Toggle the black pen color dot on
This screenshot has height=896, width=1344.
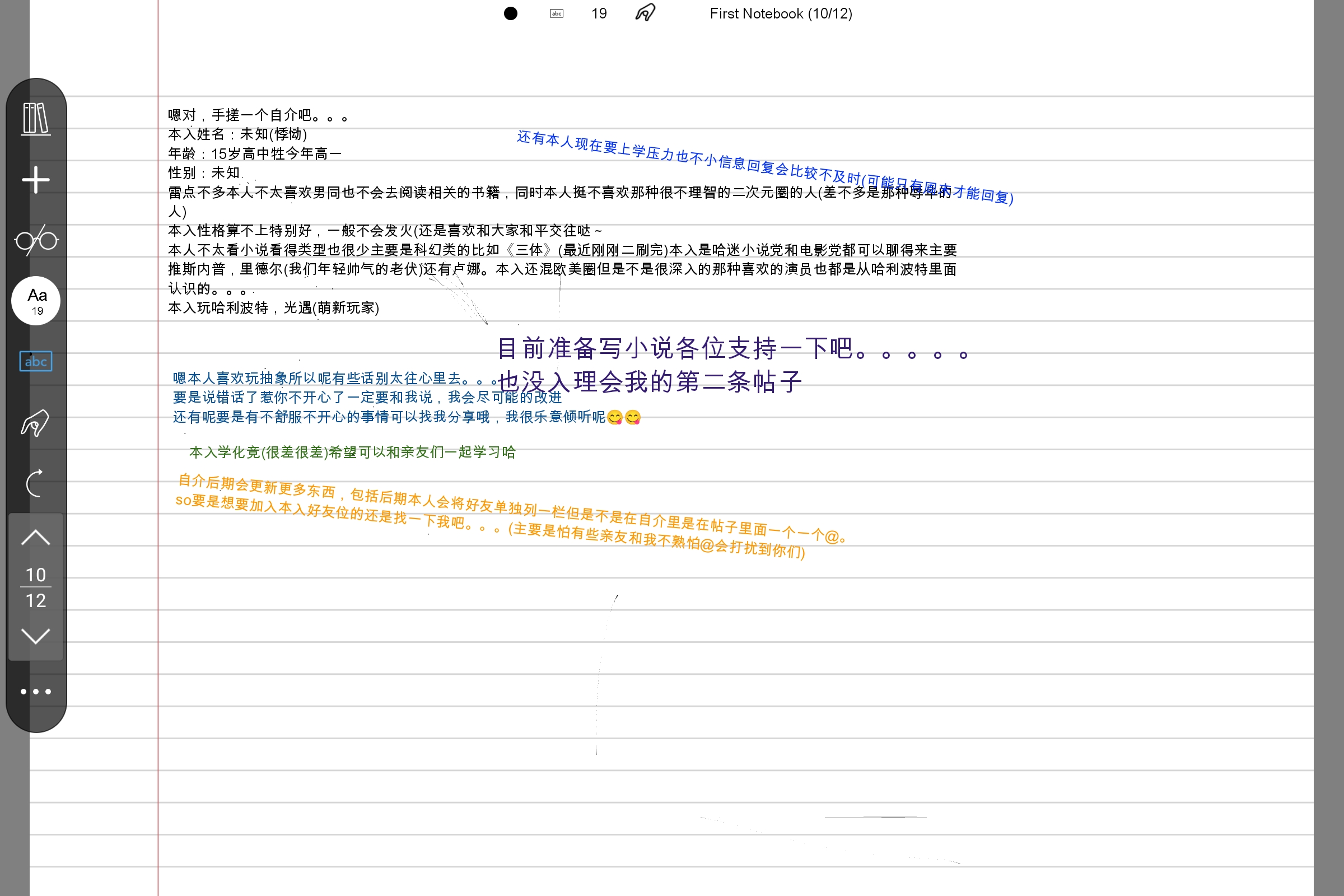pyautogui.click(x=510, y=12)
